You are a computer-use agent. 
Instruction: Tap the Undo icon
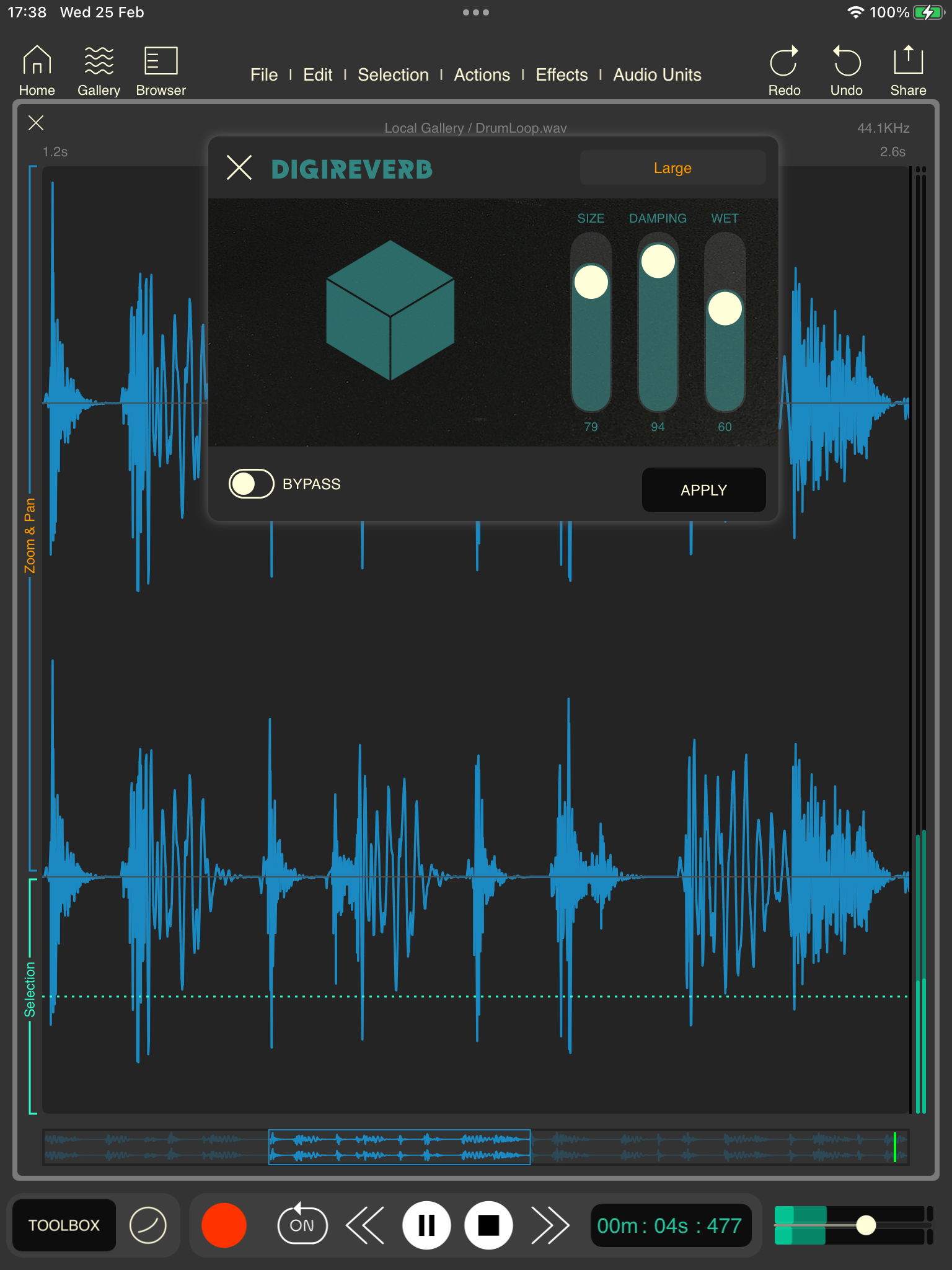click(x=846, y=71)
